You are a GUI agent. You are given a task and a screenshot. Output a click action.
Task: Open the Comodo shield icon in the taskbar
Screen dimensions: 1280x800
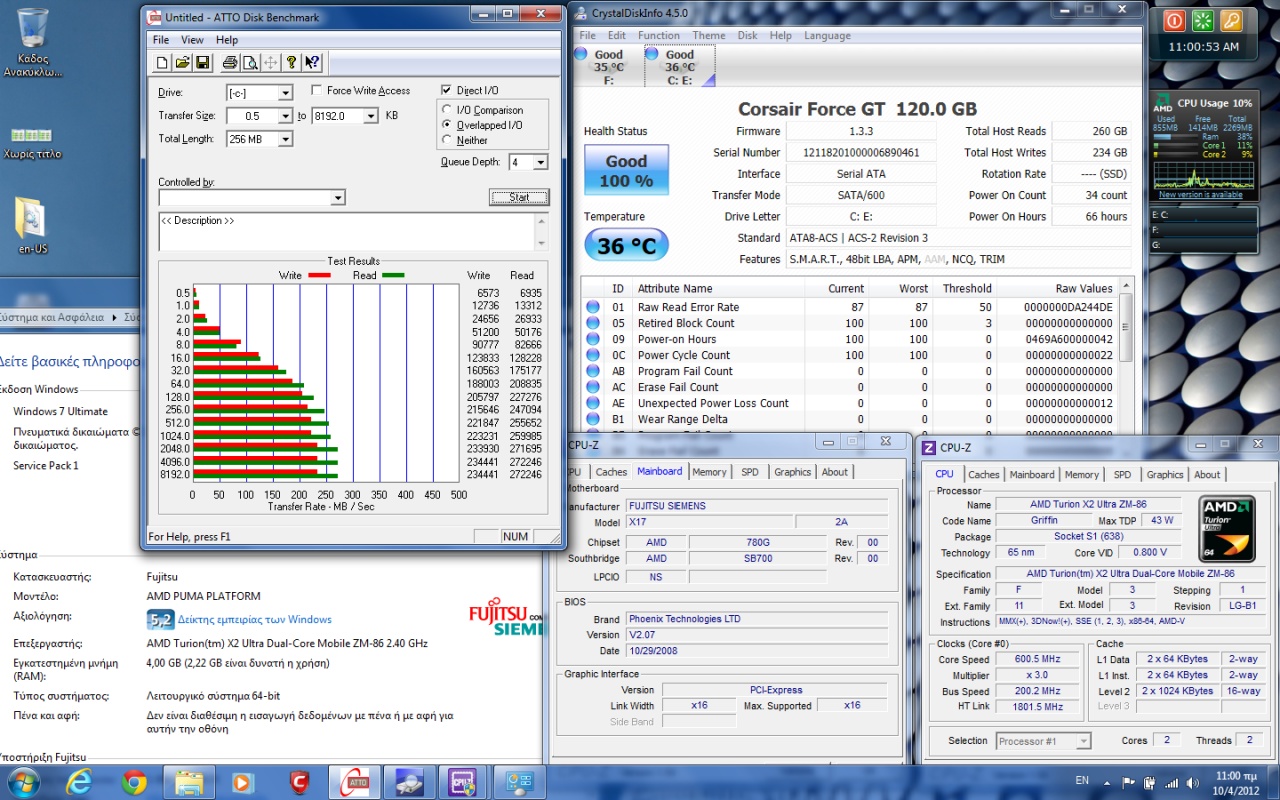click(298, 782)
